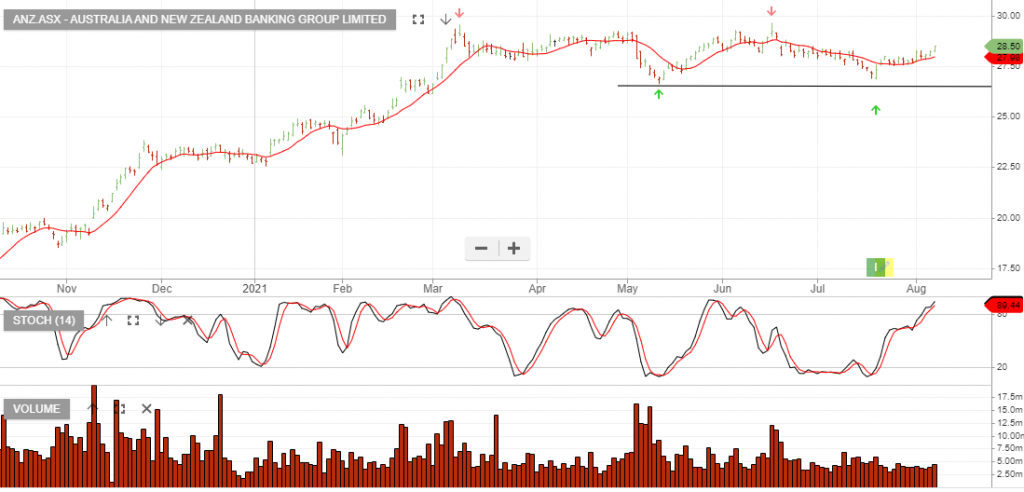This screenshot has width=1024, height=492.
Task: Click the 'Aug' date axis label
Action: coord(917,287)
